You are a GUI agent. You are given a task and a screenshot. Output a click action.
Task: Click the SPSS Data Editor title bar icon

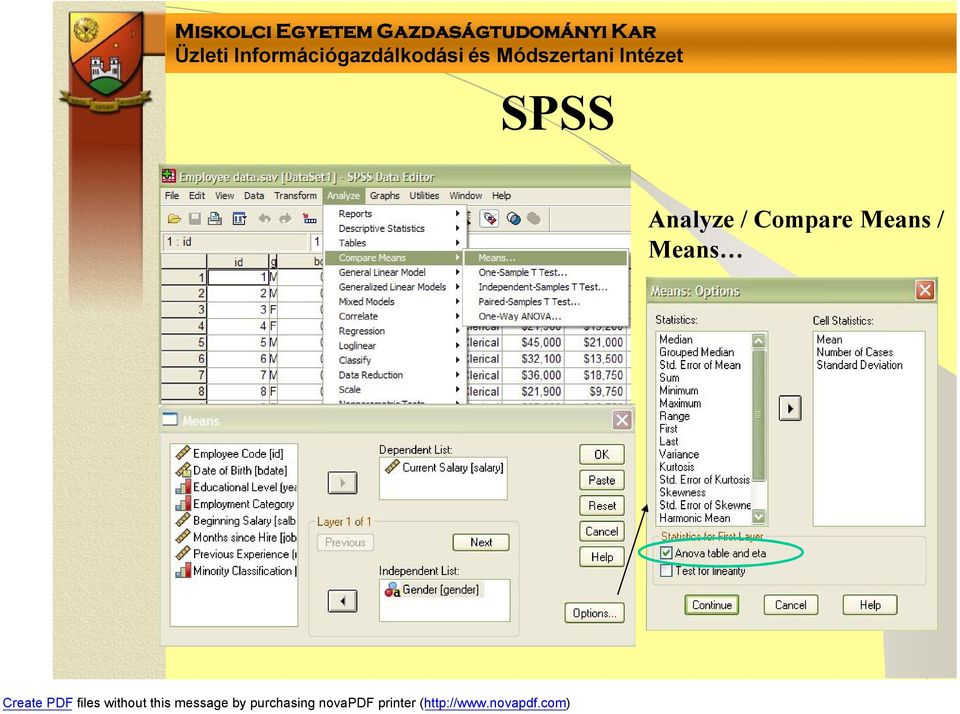[168, 176]
